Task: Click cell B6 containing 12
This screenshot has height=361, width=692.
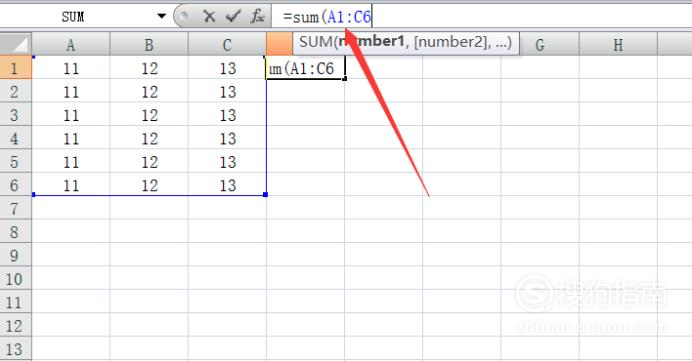Action: tap(149, 185)
